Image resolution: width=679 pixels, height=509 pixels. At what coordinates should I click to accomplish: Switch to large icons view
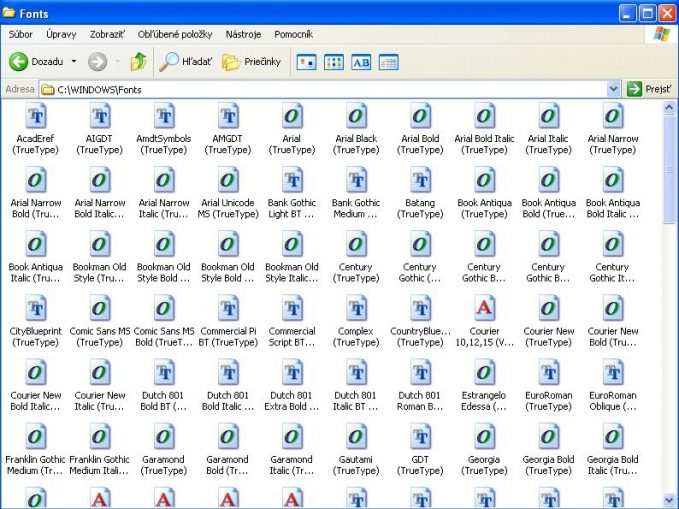tap(306, 62)
